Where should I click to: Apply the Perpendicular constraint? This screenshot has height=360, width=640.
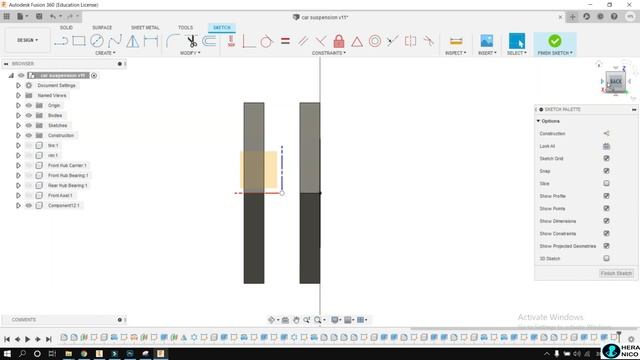321,41
